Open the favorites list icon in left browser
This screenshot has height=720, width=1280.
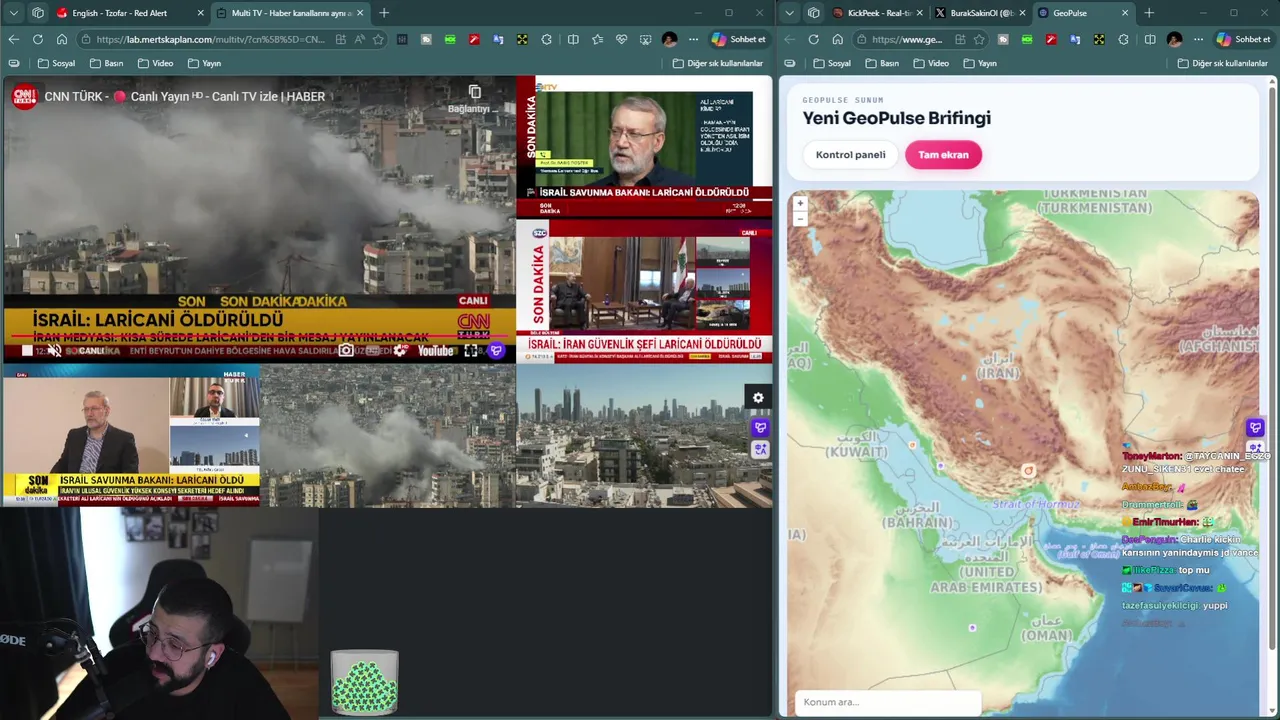[597, 39]
